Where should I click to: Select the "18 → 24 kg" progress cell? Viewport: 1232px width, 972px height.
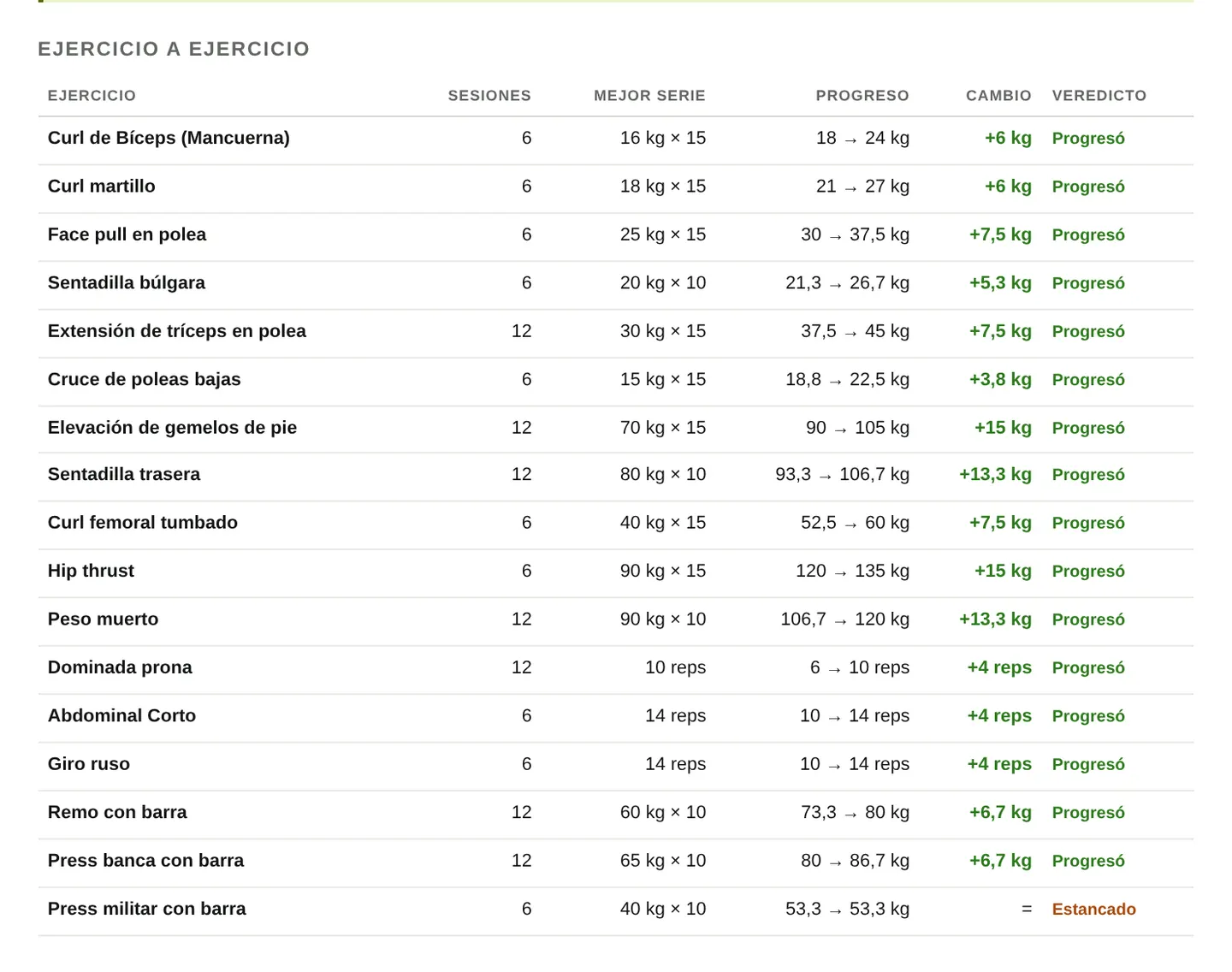point(862,138)
